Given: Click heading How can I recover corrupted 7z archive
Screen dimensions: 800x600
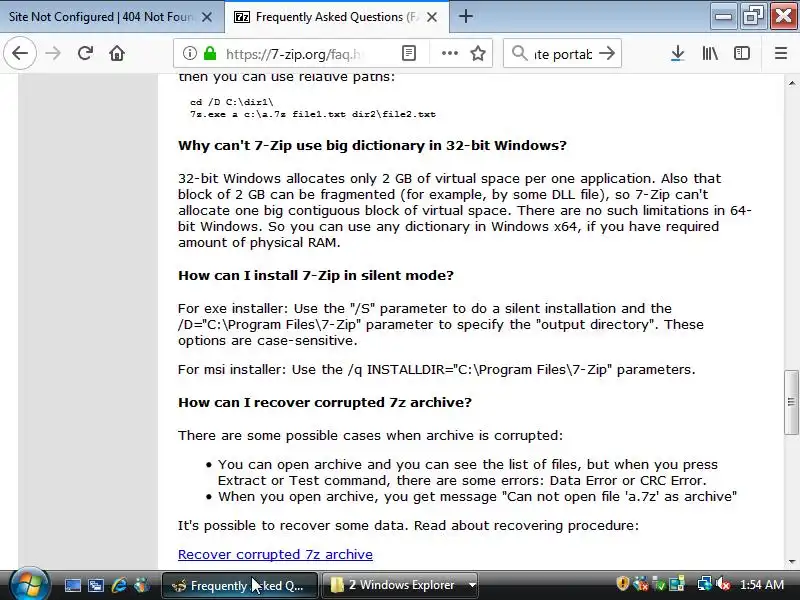Looking at the screenshot, I should (325, 403).
